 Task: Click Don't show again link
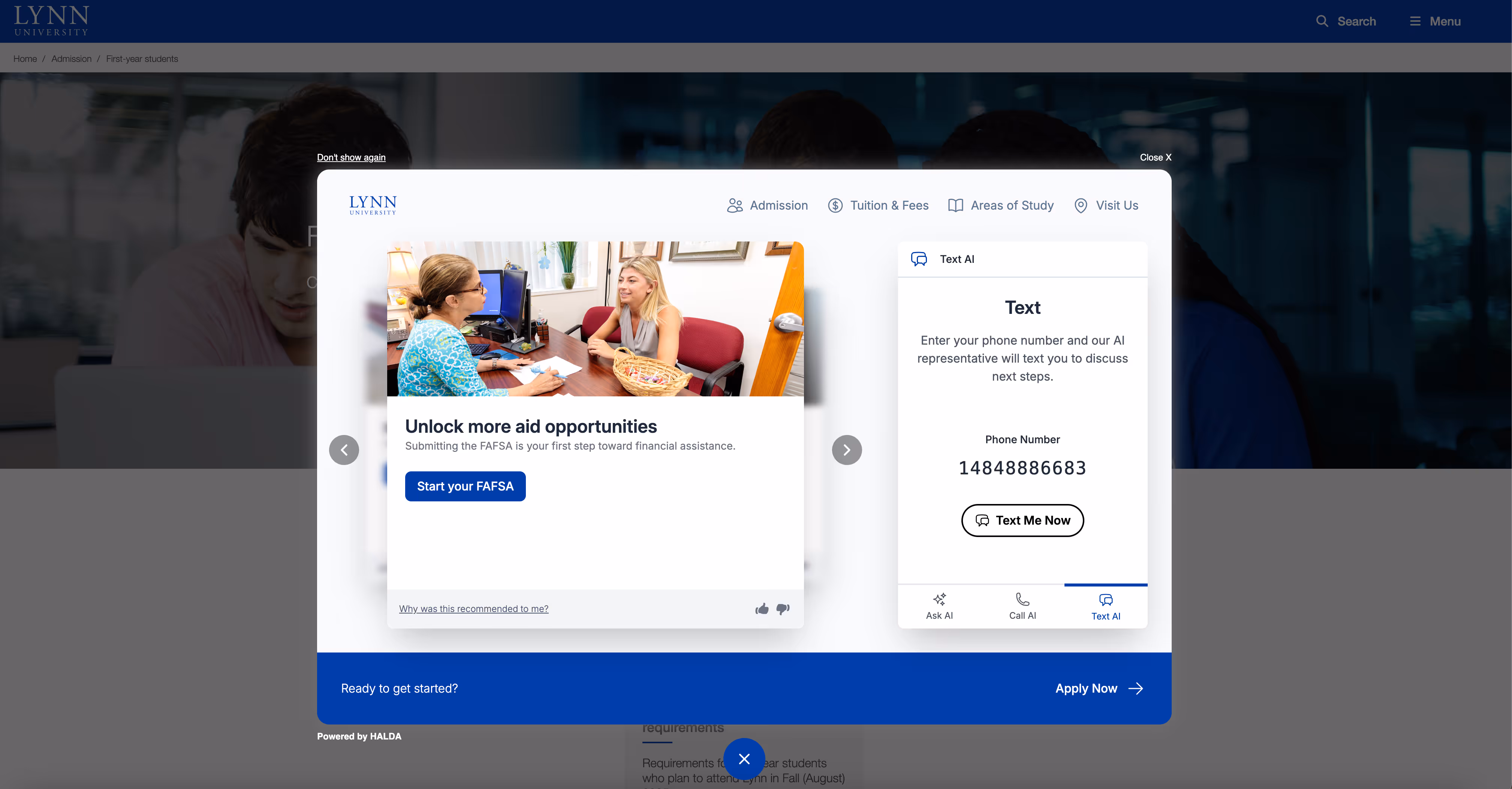pyautogui.click(x=351, y=157)
